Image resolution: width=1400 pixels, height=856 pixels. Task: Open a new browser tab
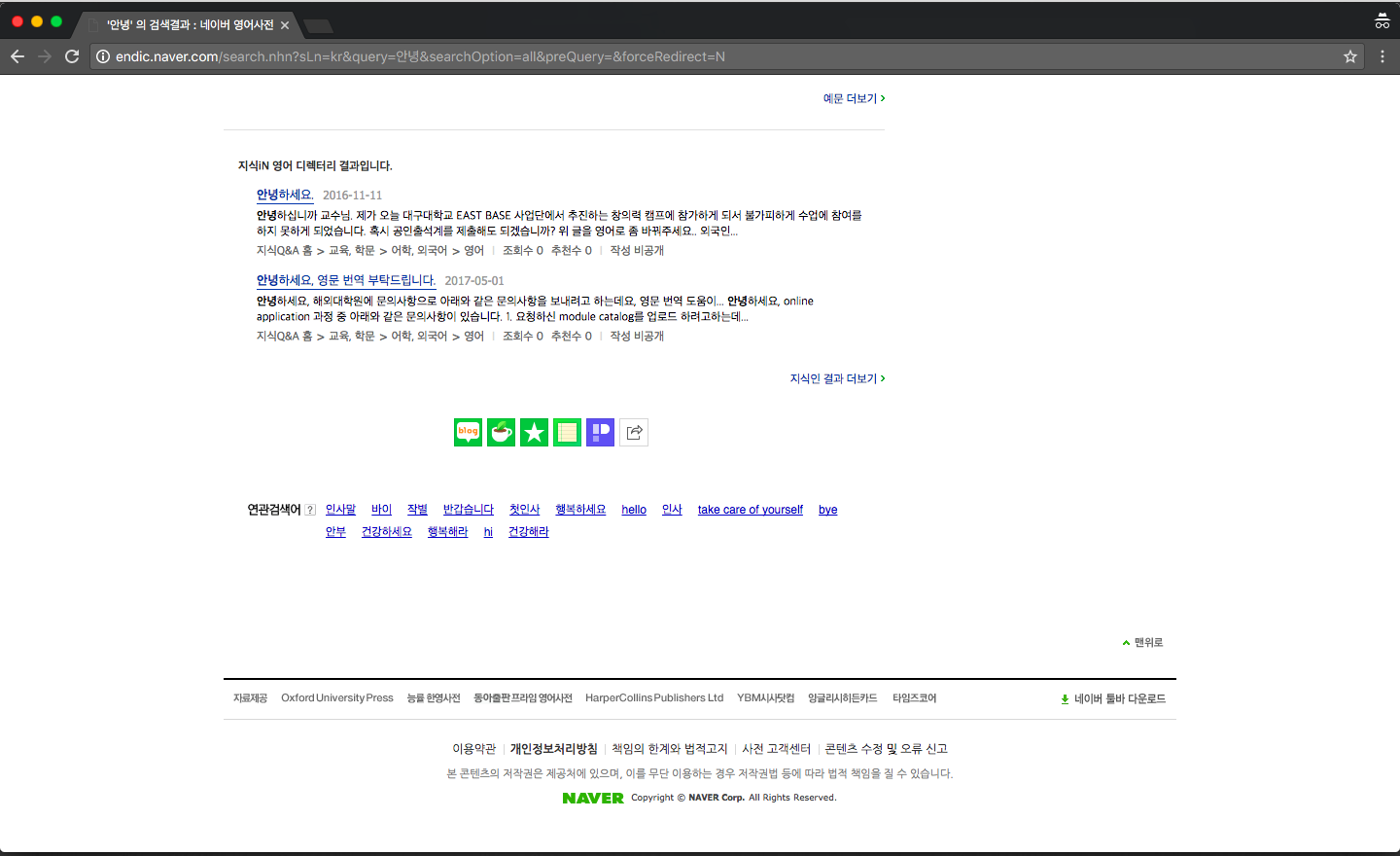318,25
